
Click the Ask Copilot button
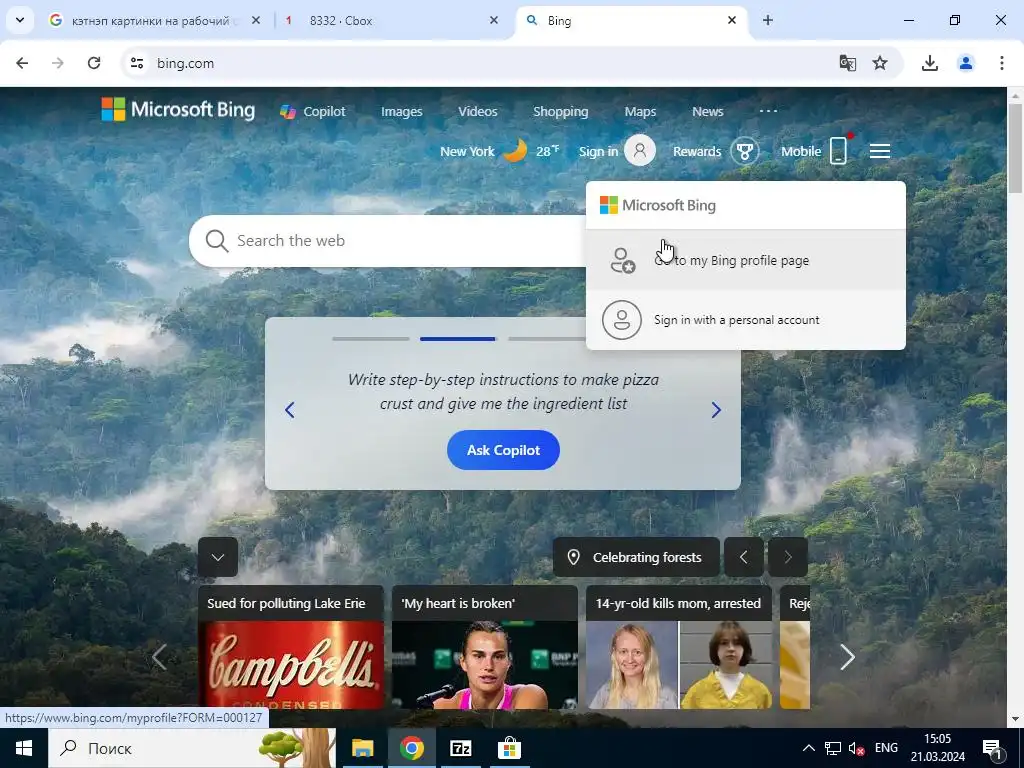coord(503,450)
